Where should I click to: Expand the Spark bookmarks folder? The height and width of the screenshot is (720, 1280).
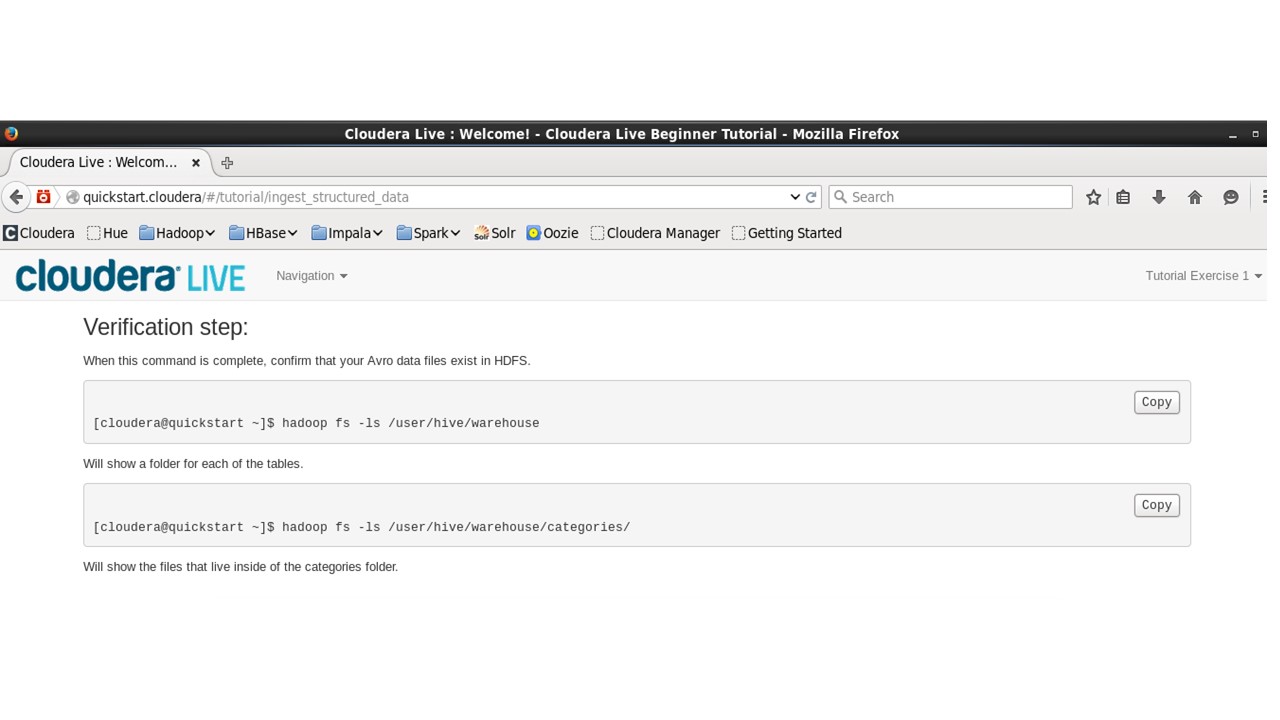point(428,233)
